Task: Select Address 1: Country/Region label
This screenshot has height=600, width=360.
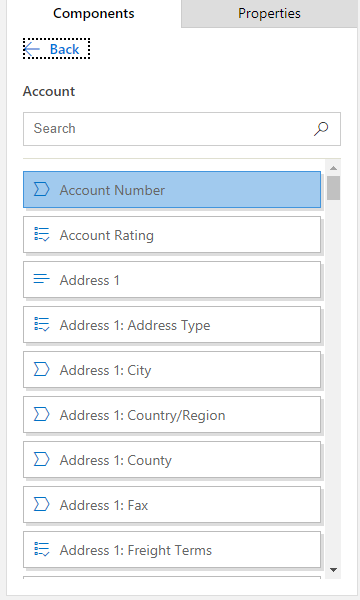Action: click(143, 415)
